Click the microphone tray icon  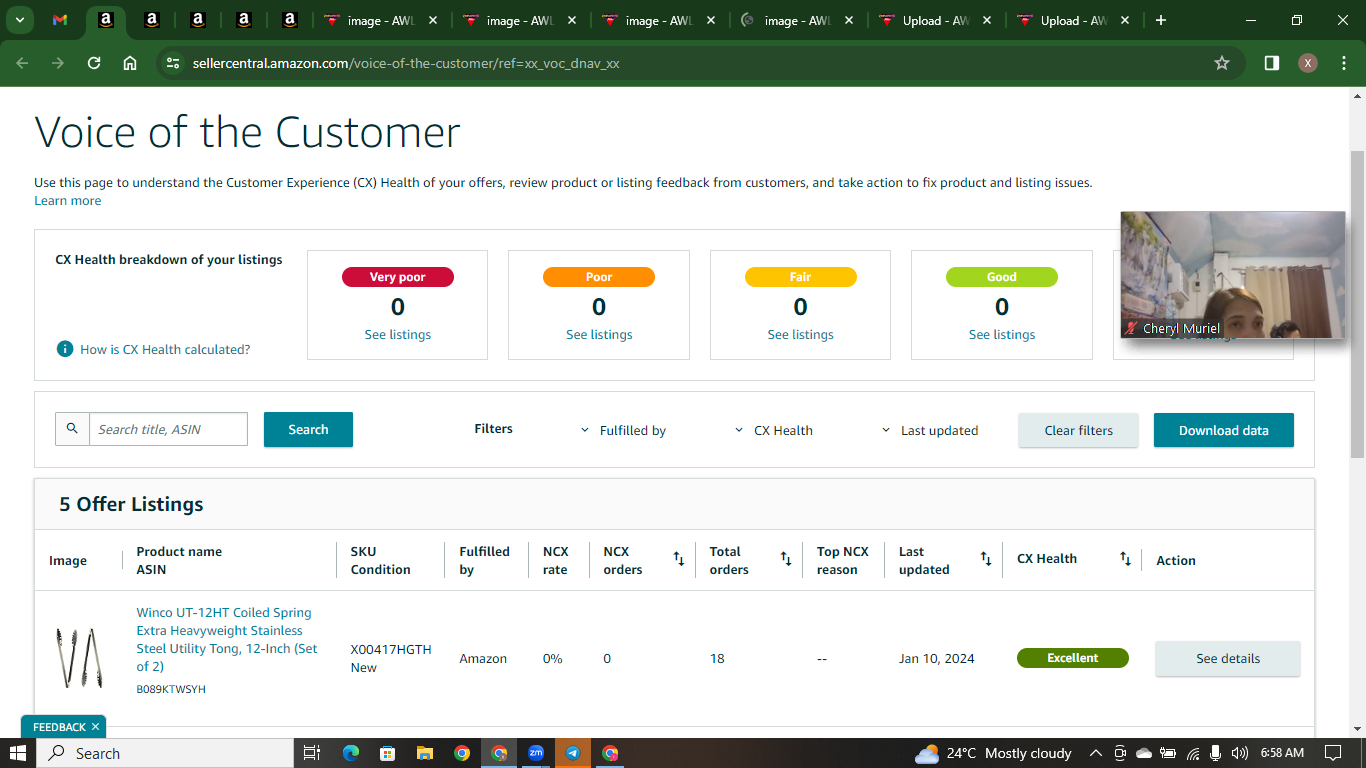click(1216, 753)
